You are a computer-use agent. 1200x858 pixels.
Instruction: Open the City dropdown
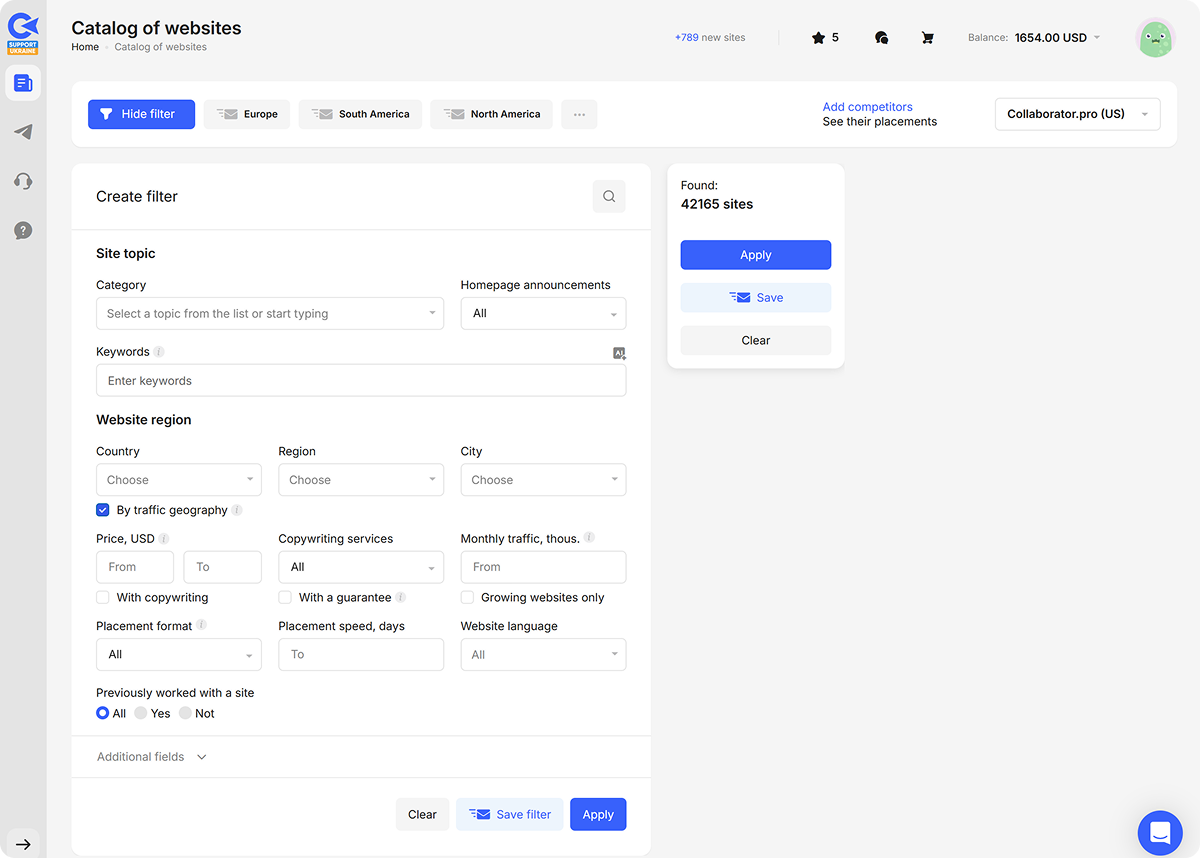[543, 480]
